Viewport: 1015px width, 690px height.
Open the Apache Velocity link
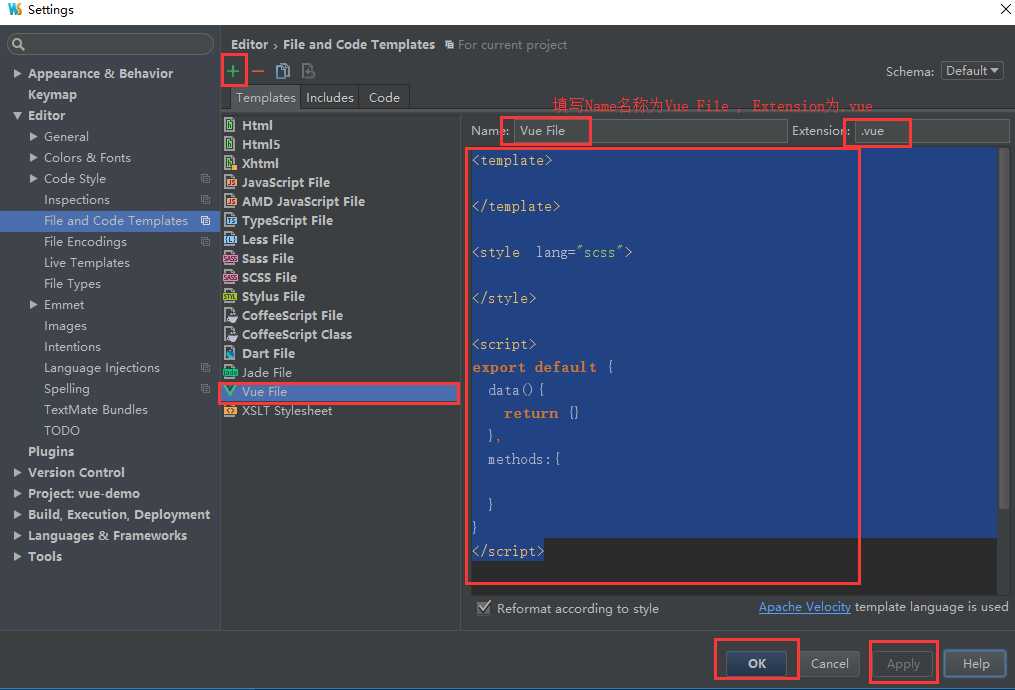[x=805, y=607]
